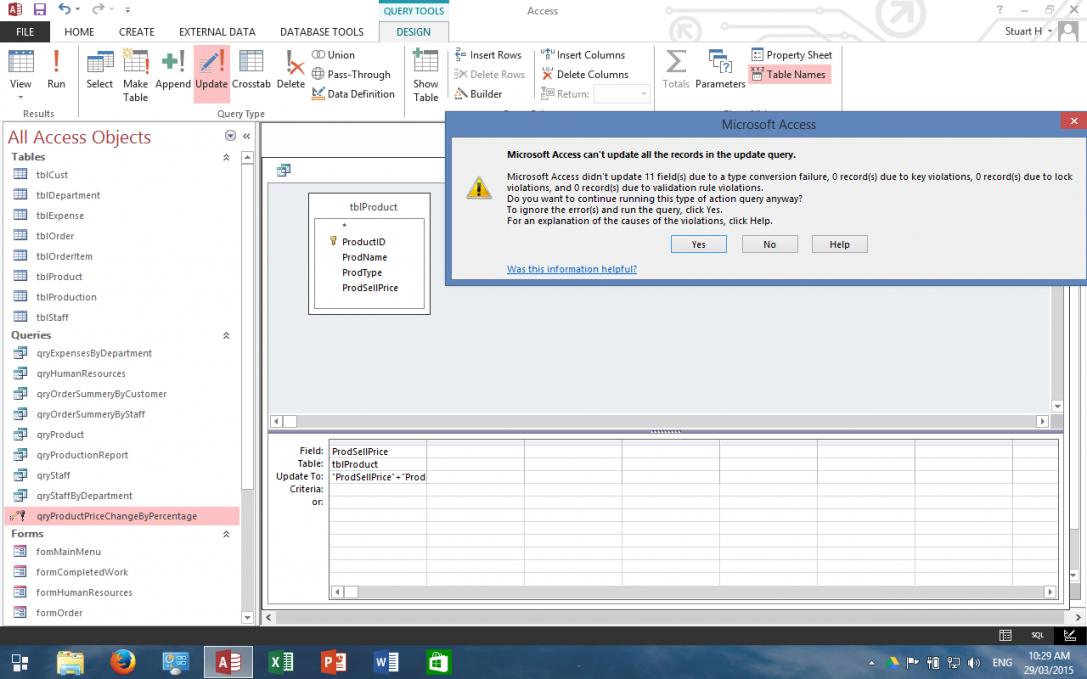The width and height of the screenshot is (1087, 679).
Task: Open Firefox from the taskbar
Action: (x=123, y=662)
